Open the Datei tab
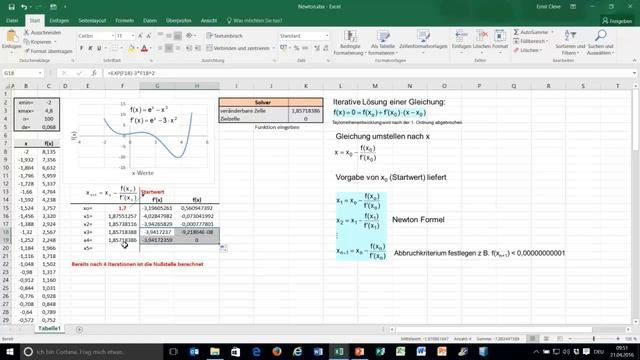The width and height of the screenshot is (640, 360). point(12,20)
